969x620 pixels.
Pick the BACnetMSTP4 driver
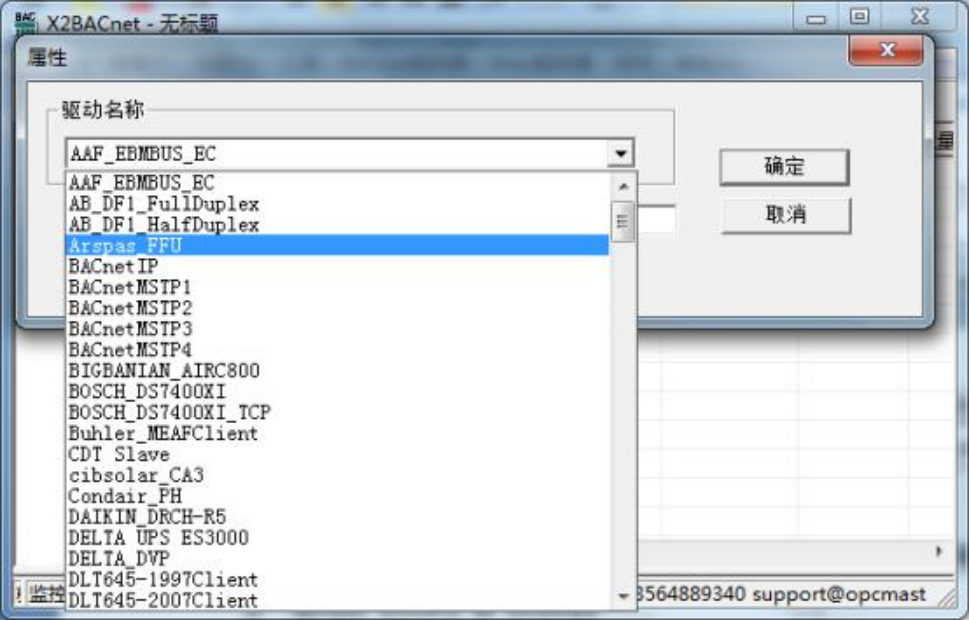pyautogui.click(x=337, y=350)
